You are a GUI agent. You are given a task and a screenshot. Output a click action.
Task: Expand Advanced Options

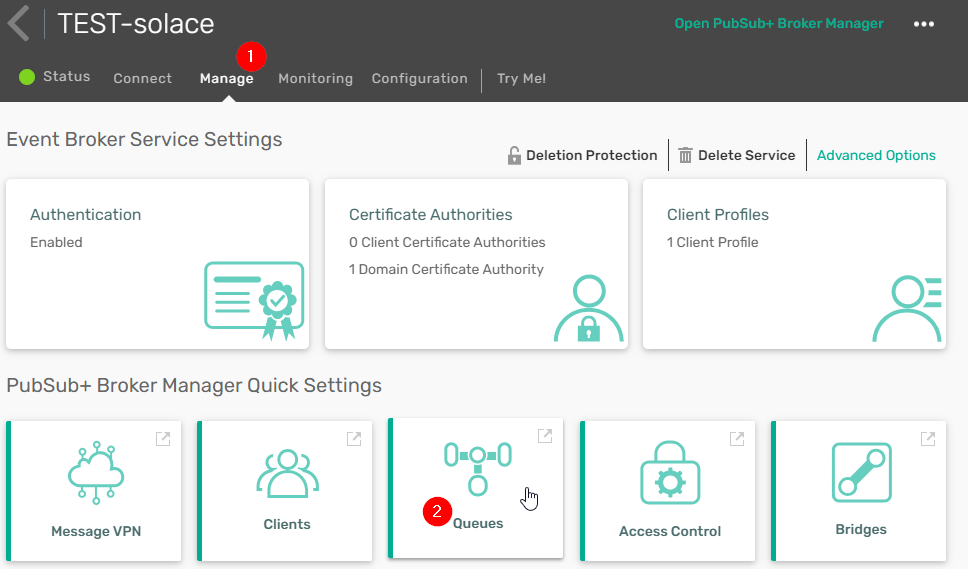pyautogui.click(x=876, y=155)
